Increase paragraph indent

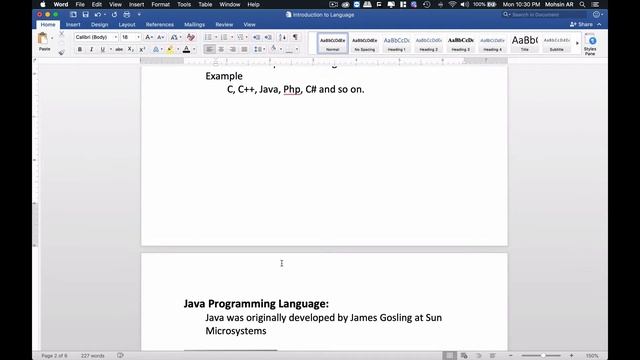pyautogui.click(x=268, y=37)
